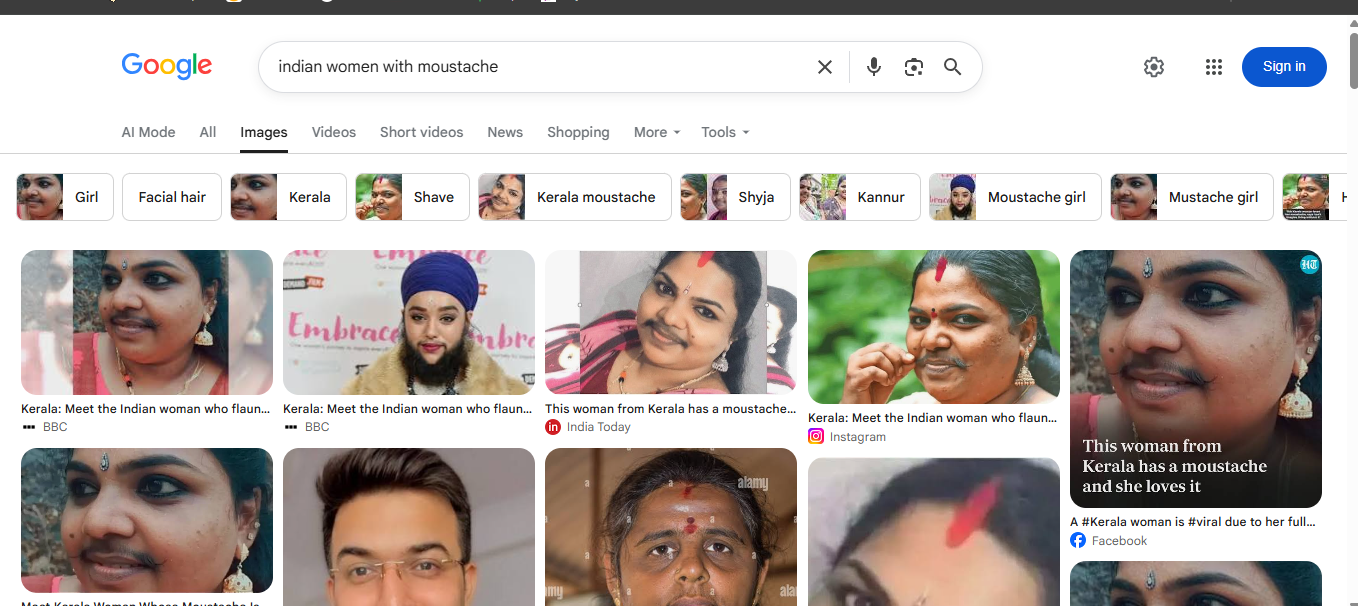Viewport: 1358px width, 606px height.
Task: Switch to Videos tab
Action: click(334, 132)
